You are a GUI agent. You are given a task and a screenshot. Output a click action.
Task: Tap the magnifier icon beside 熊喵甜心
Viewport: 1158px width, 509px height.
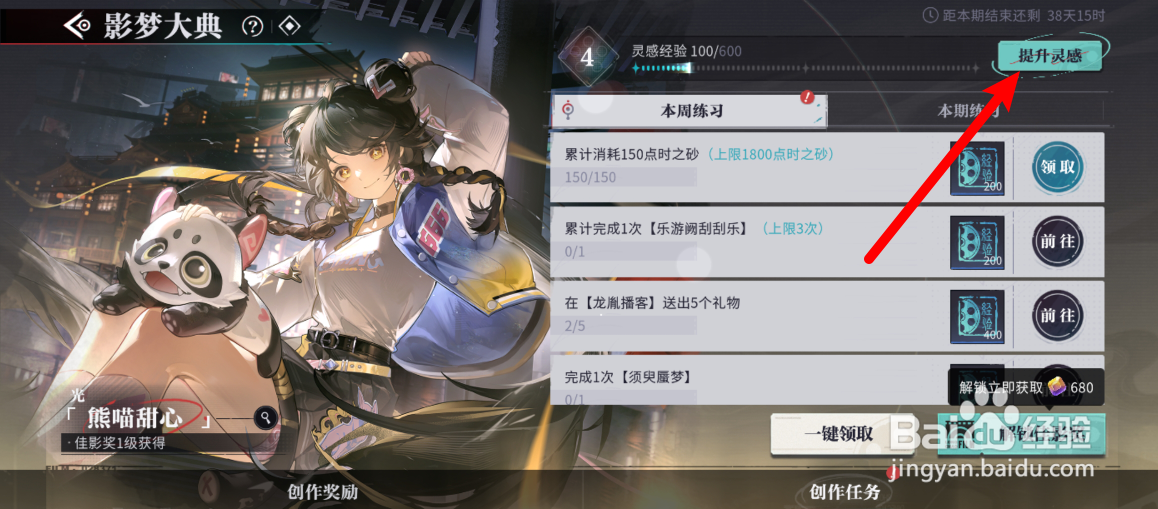(266, 418)
